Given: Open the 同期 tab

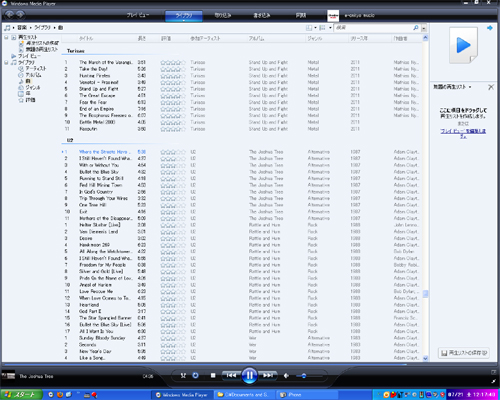Looking at the screenshot, I should point(301,15).
